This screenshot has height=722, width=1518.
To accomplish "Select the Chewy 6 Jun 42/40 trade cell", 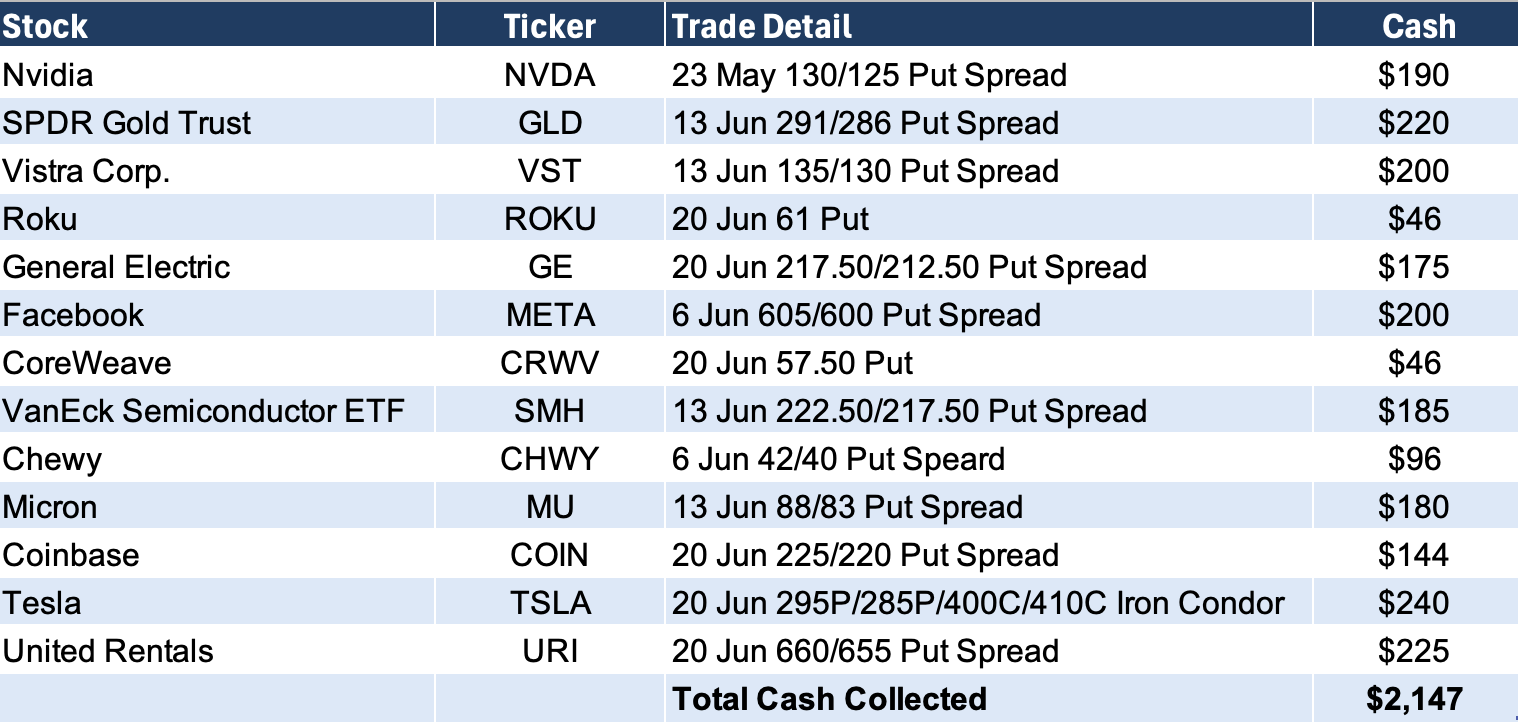I will [838, 459].
